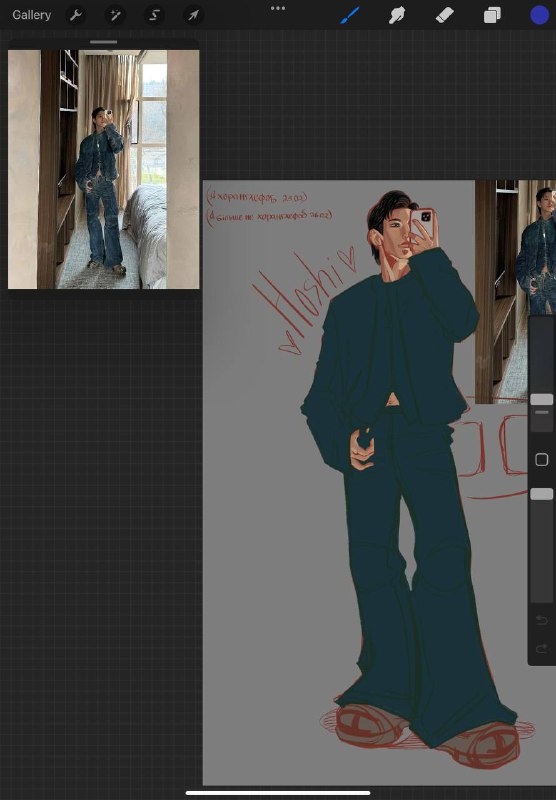This screenshot has width=556, height=800.
Task: Activate the Transform arrow tool
Action: 193,15
